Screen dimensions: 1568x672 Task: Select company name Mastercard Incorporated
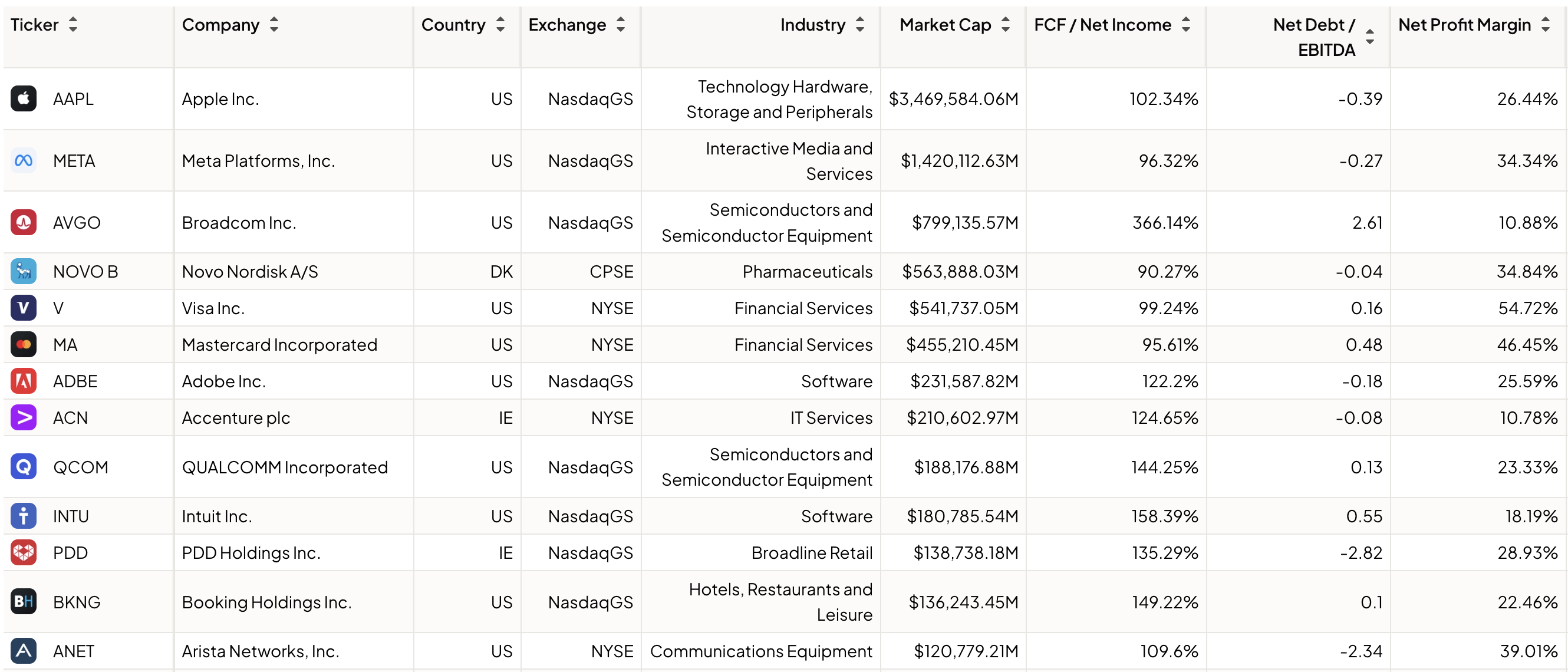pos(279,344)
